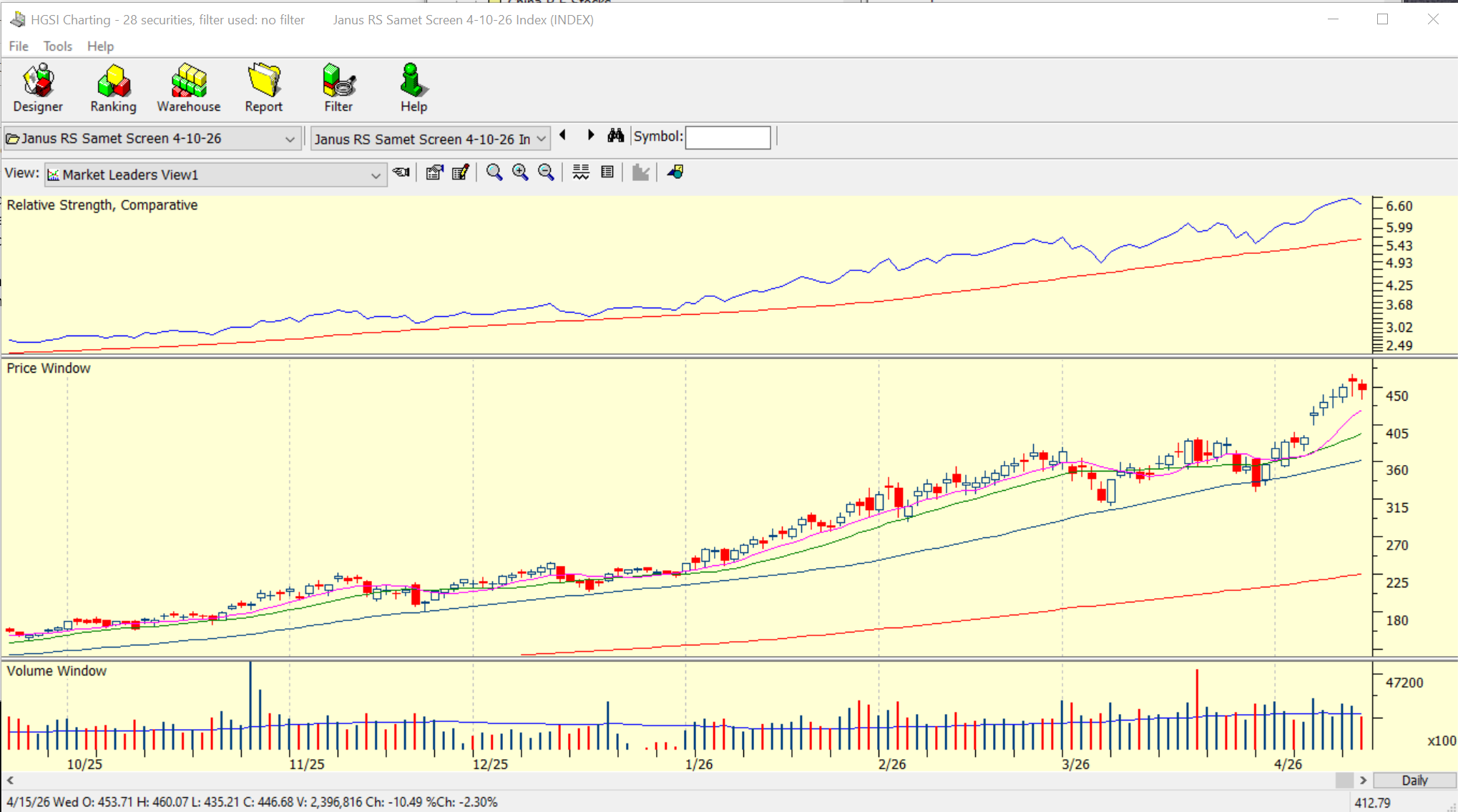The height and width of the screenshot is (812, 1458).
Task: Click the Symbol input field
Action: tap(728, 137)
